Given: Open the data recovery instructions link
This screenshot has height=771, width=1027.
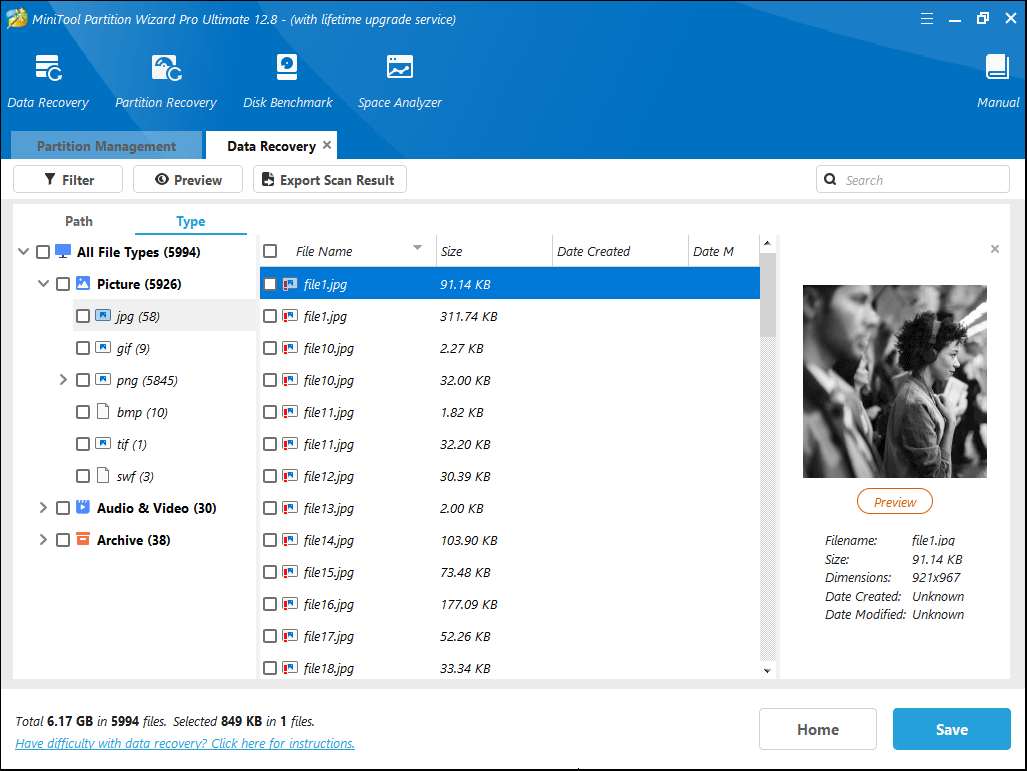Looking at the screenshot, I should click(x=184, y=743).
